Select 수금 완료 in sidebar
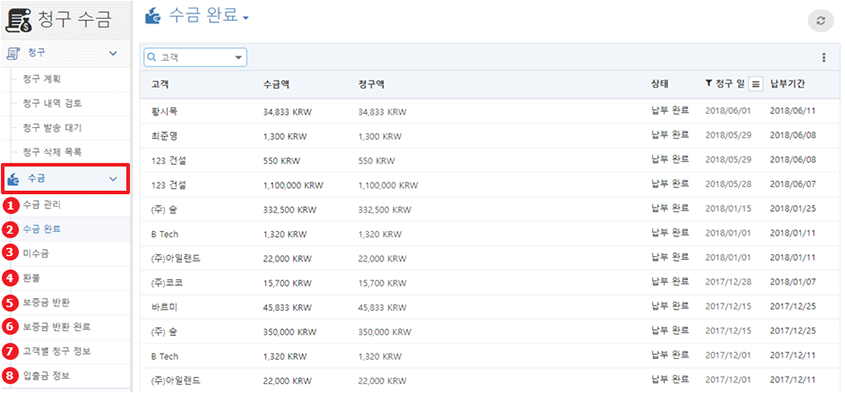Viewport: 845px width, 393px height. pyautogui.click(x=42, y=229)
